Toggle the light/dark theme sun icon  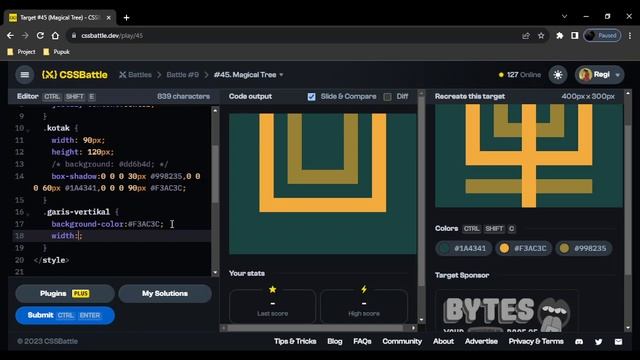point(558,75)
